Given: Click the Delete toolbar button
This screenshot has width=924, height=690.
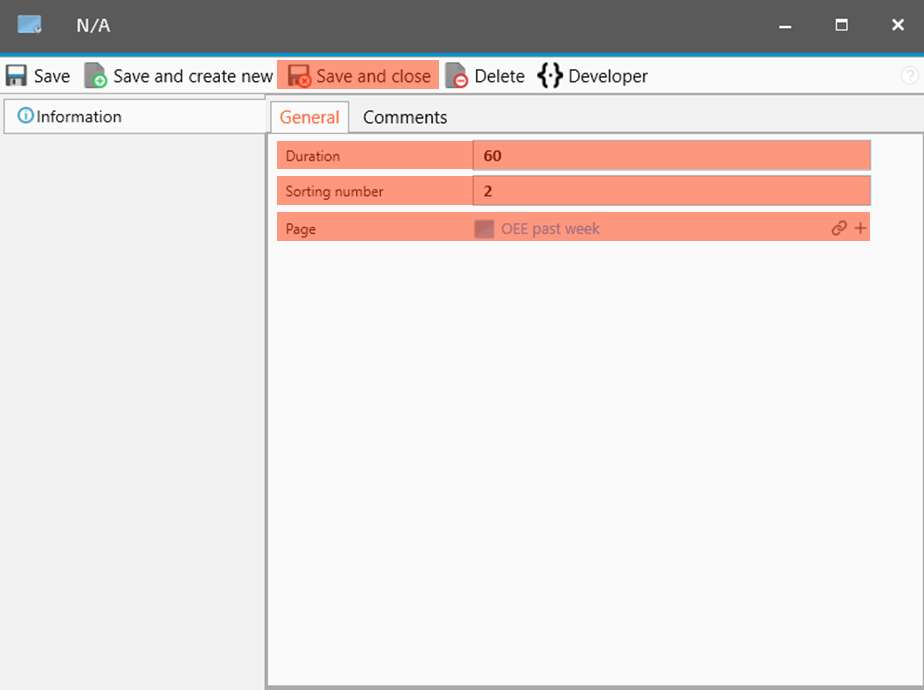Looking at the screenshot, I should [x=486, y=76].
